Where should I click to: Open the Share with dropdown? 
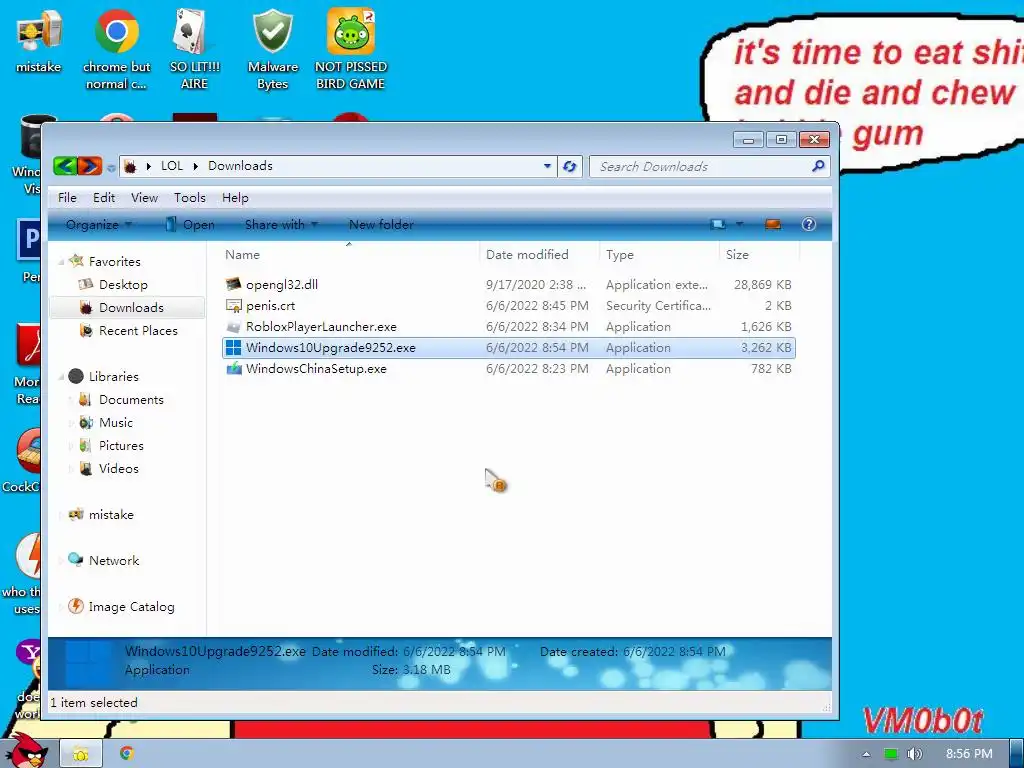point(281,225)
